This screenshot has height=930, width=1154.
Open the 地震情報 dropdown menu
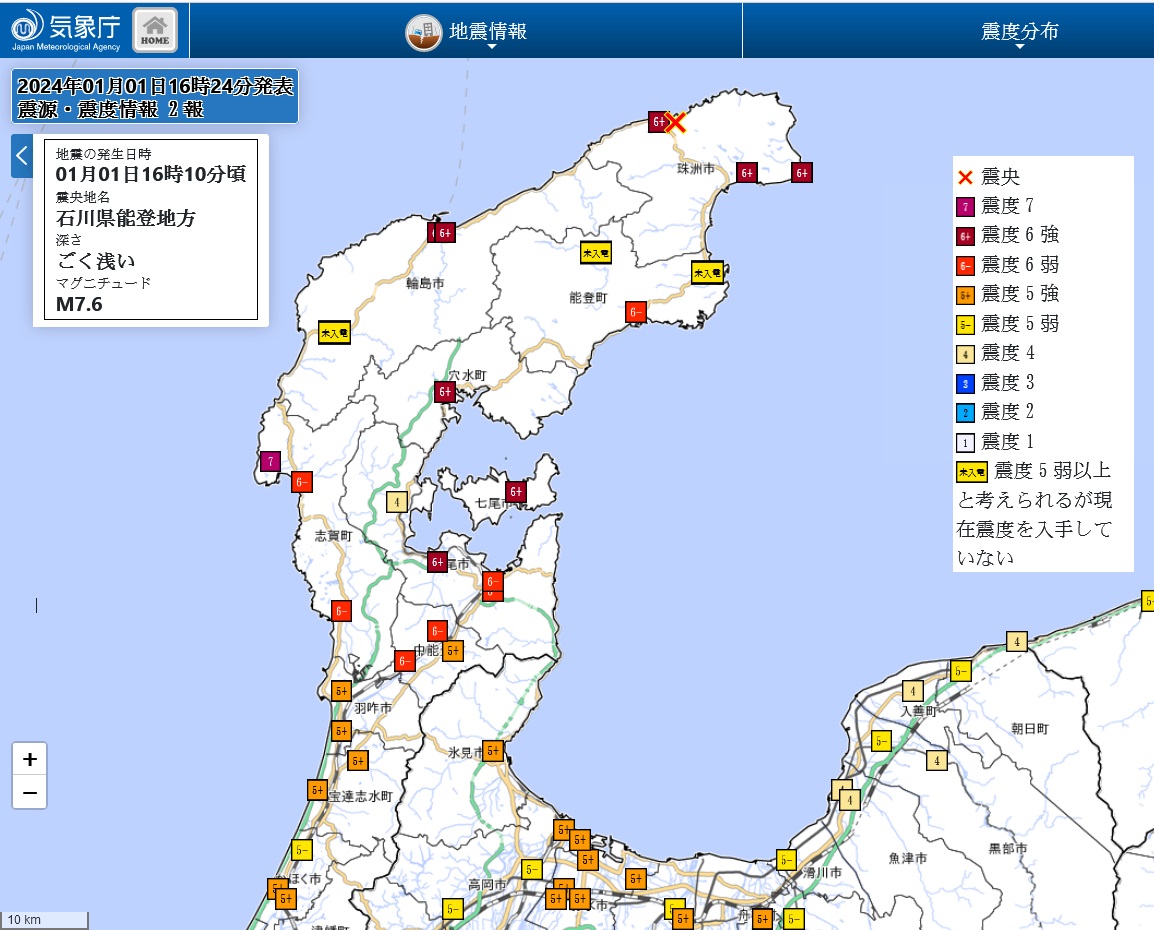[488, 31]
